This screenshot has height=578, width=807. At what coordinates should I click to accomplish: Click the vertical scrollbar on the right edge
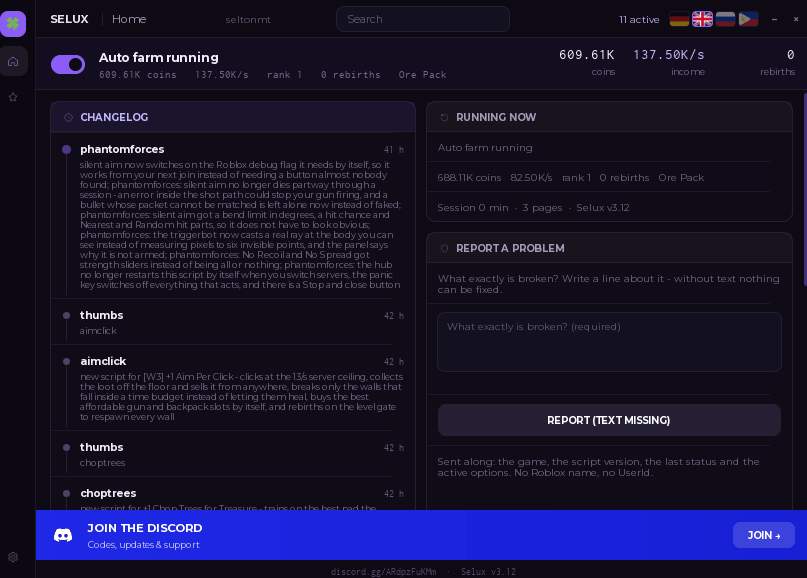tap(804, 189)
